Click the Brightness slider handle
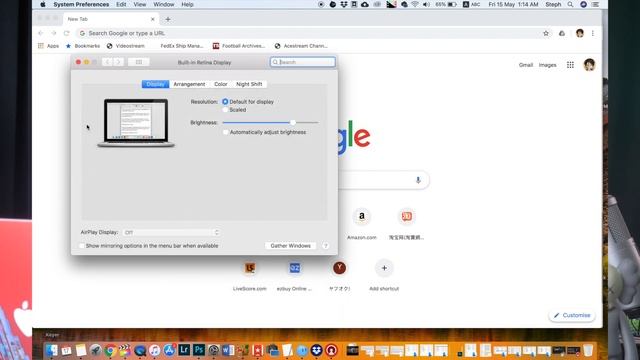 tap(293, 122)
